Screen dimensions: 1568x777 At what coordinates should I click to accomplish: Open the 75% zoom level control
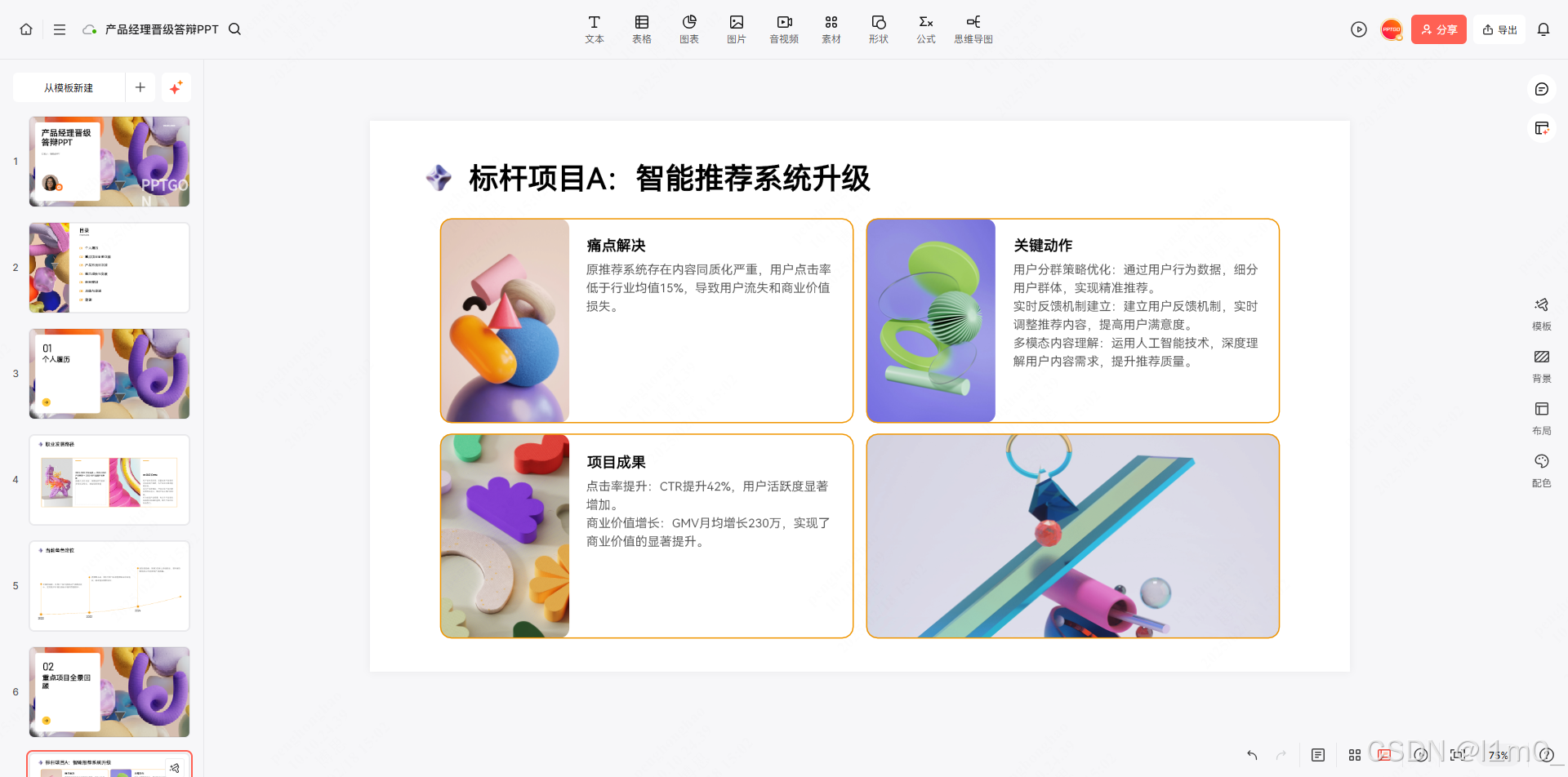tap(1498, 755)
